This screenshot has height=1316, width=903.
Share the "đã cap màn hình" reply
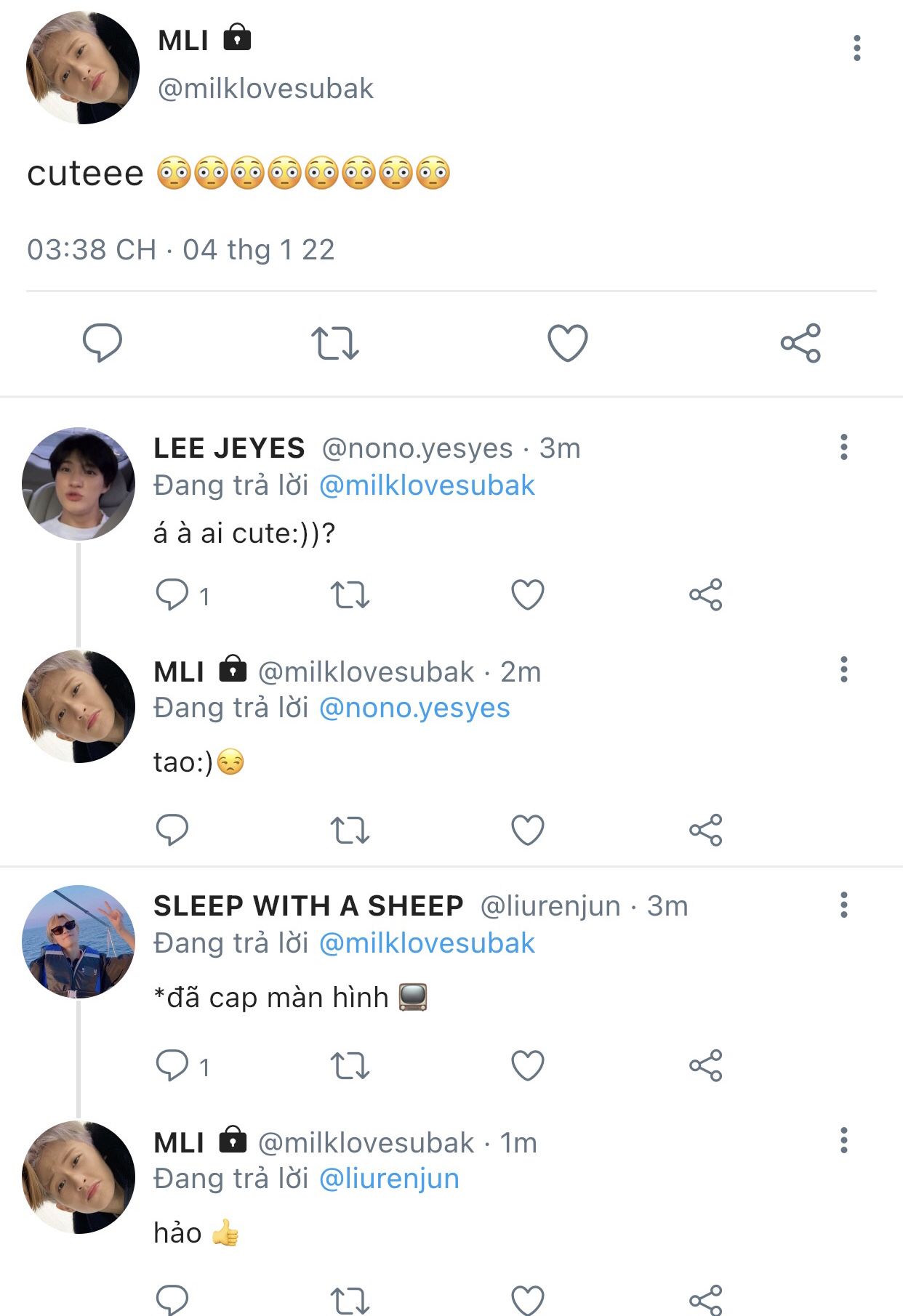coord(705,1066)
